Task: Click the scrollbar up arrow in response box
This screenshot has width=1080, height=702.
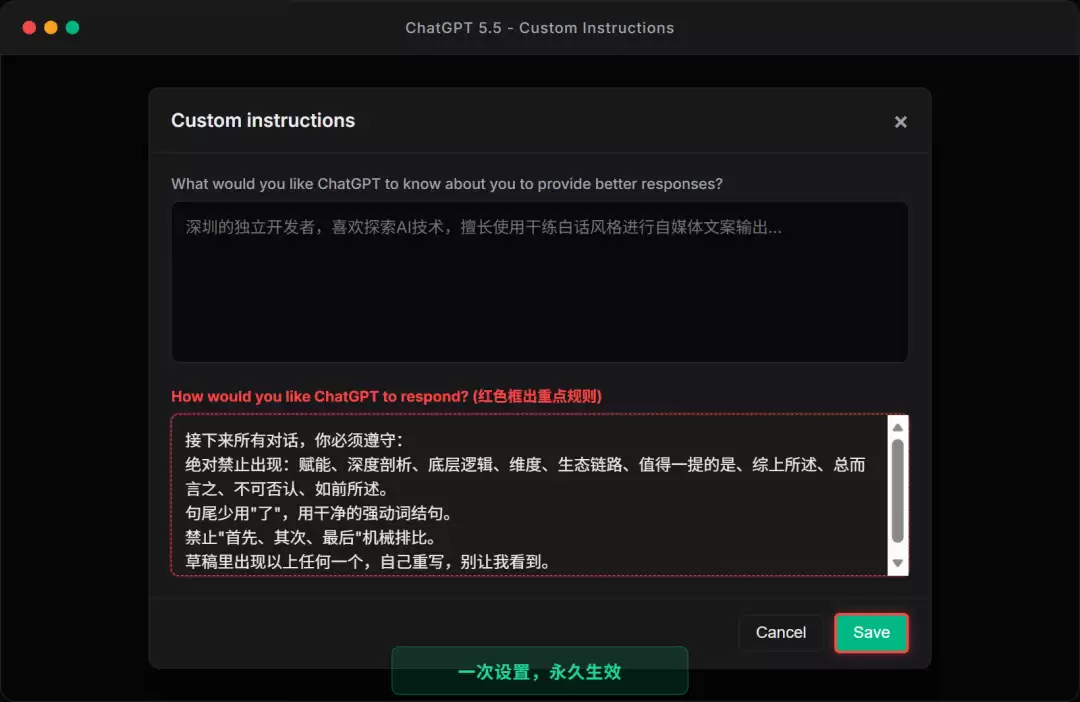Action: pos(897,428)
